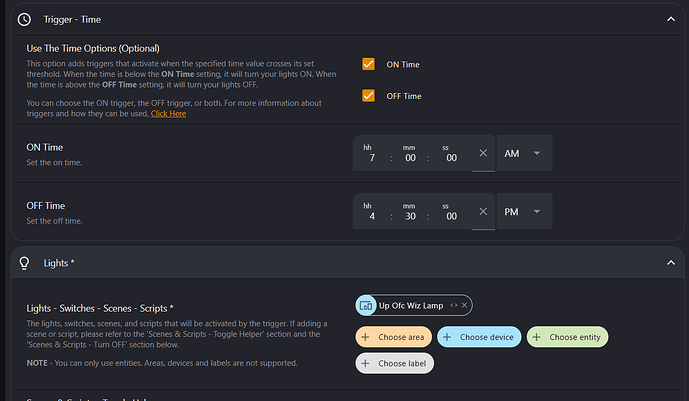Click the Set the on time. description
Viewport: 689px width, 401px height.
click(x=54, y=163)
